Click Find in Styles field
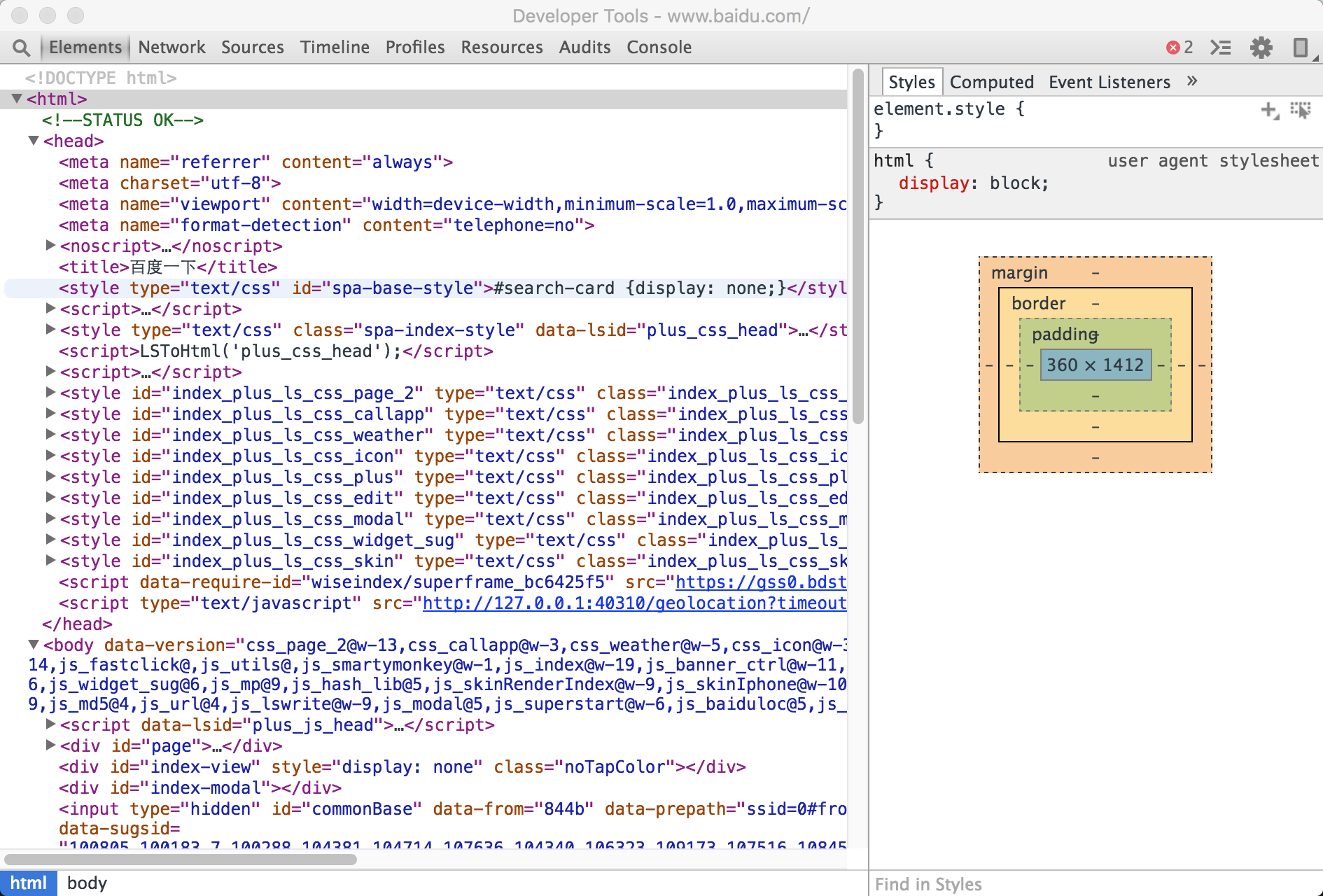1323x896 pixels. [1095, 884]
